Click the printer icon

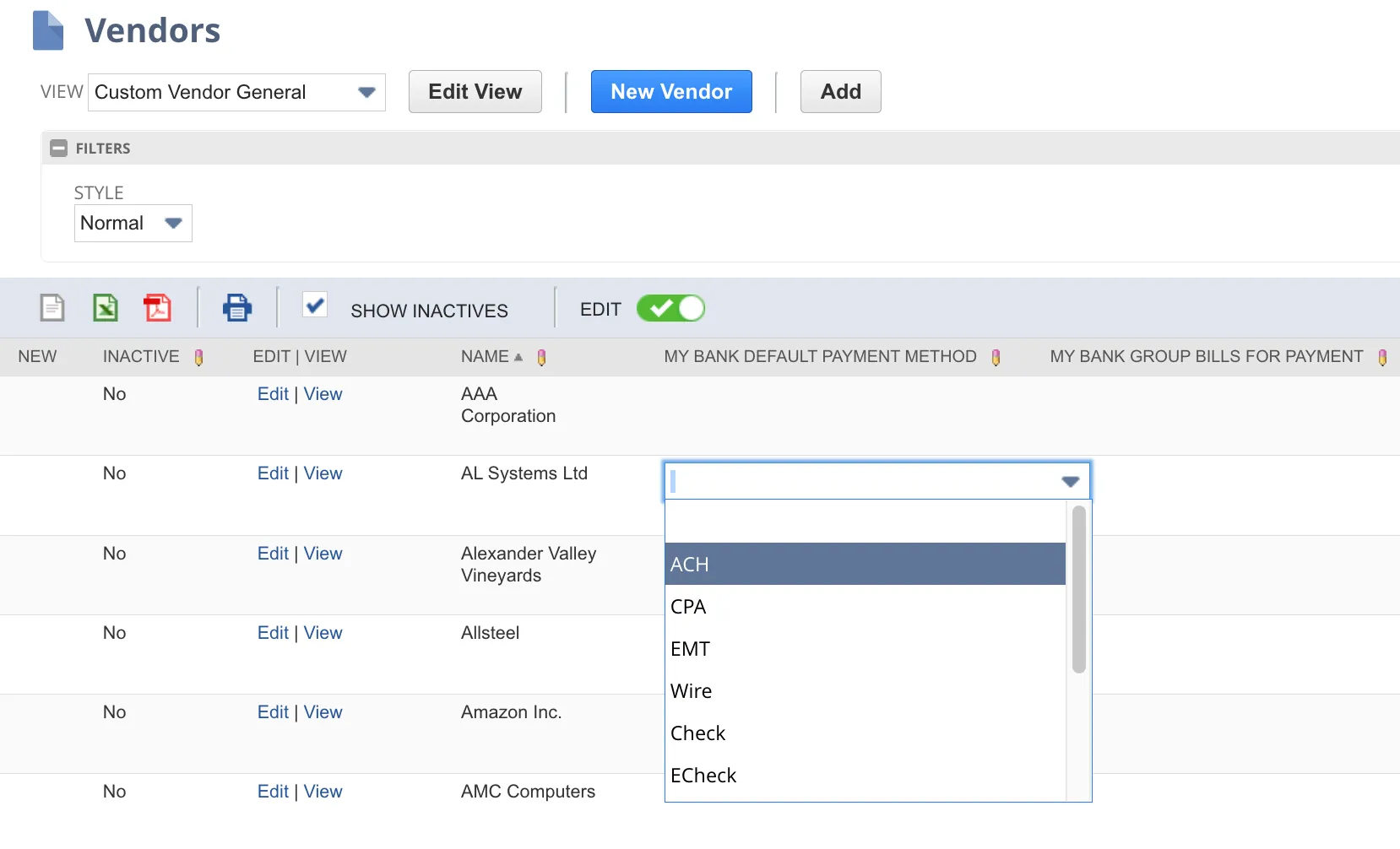pyautogui.click(x=236, y=308)
